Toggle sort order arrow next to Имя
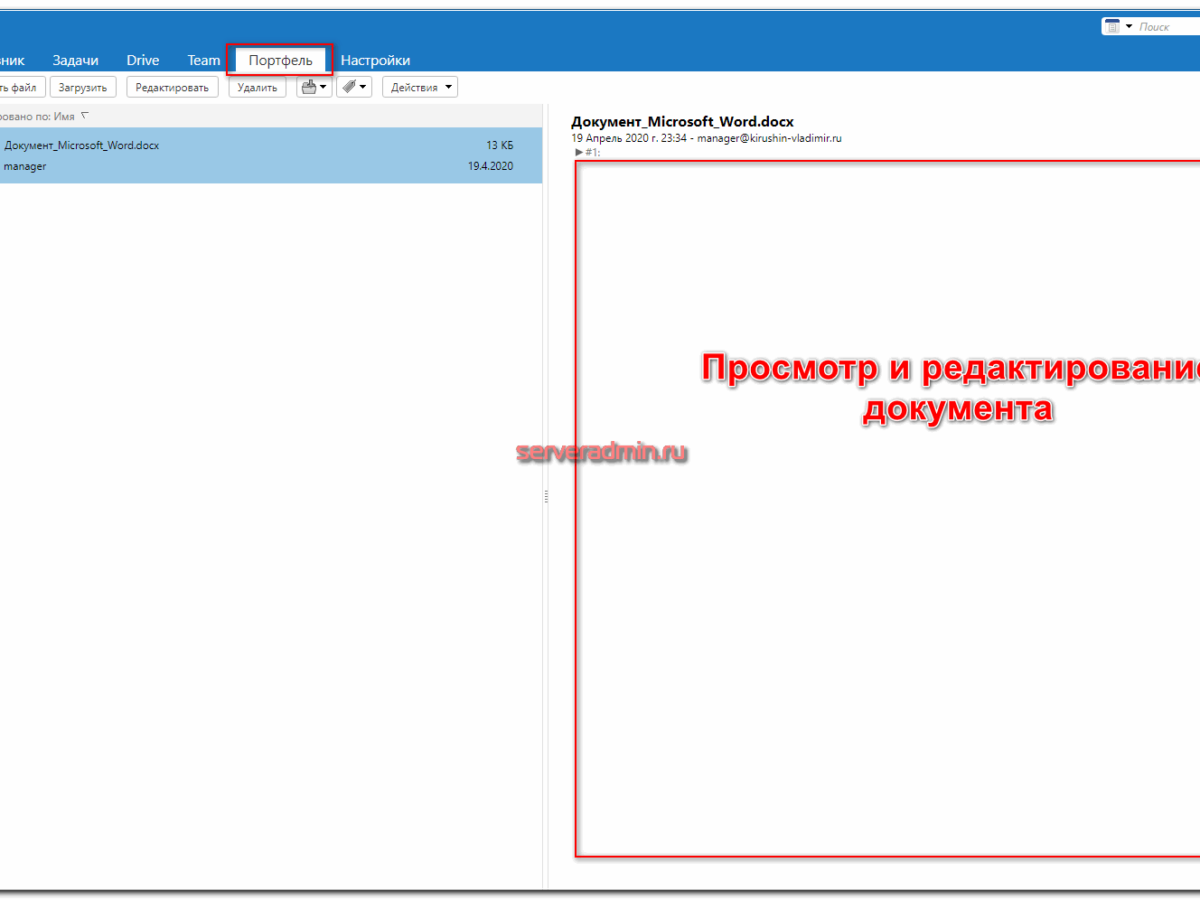This screenshot has width=1200, height=900. tap(85, 116)
